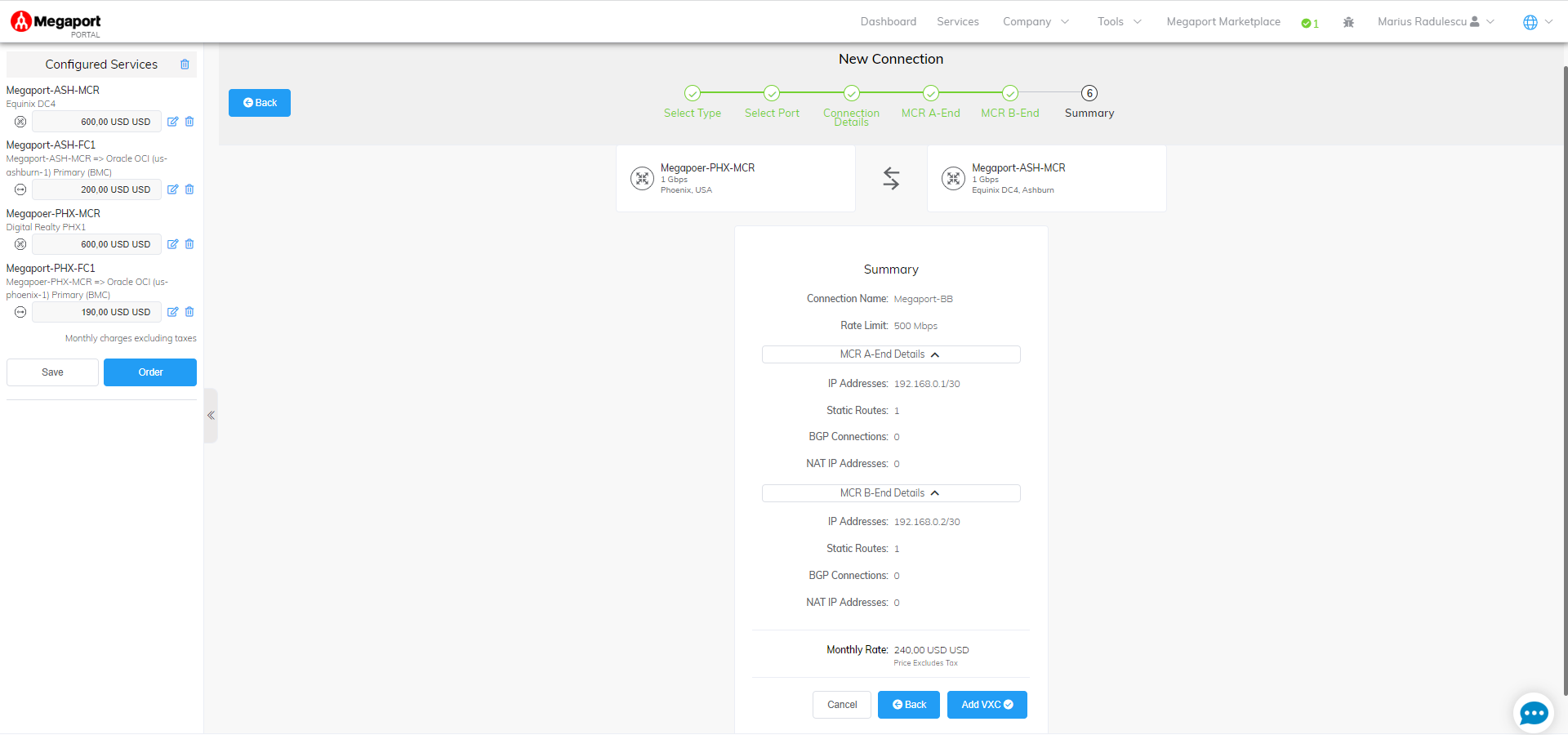This screenshot has height=735, width=1568.
Task: Edit the Megapoer-PHX-MCR service
Action: tap(172, 244)
